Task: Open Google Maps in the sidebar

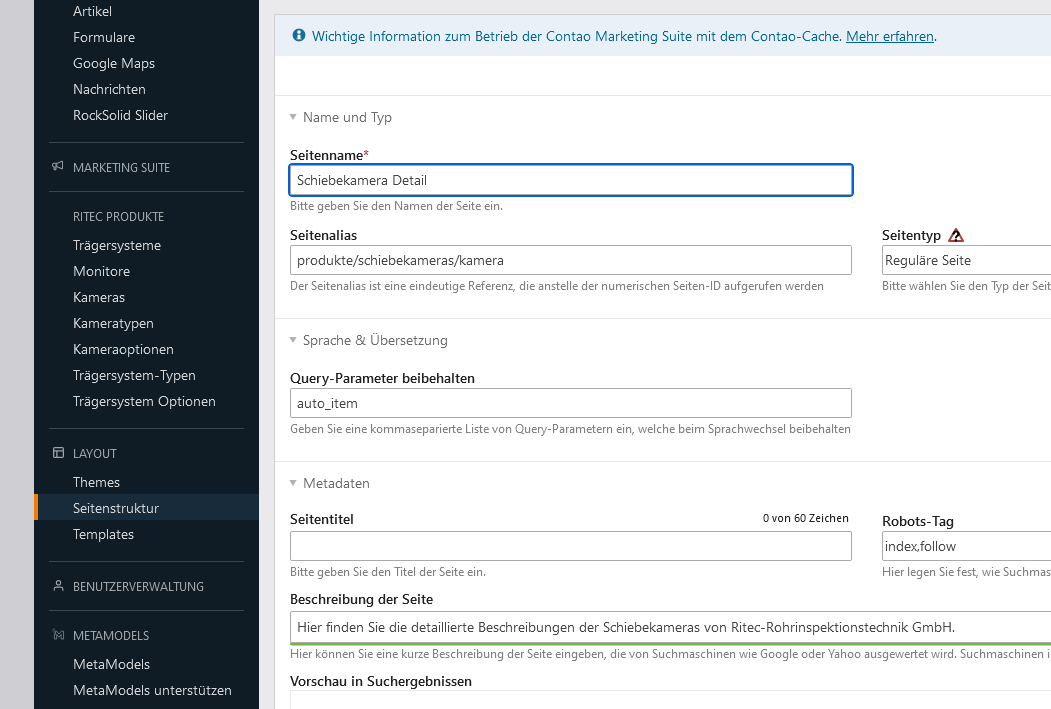Action: pos(114,63)
